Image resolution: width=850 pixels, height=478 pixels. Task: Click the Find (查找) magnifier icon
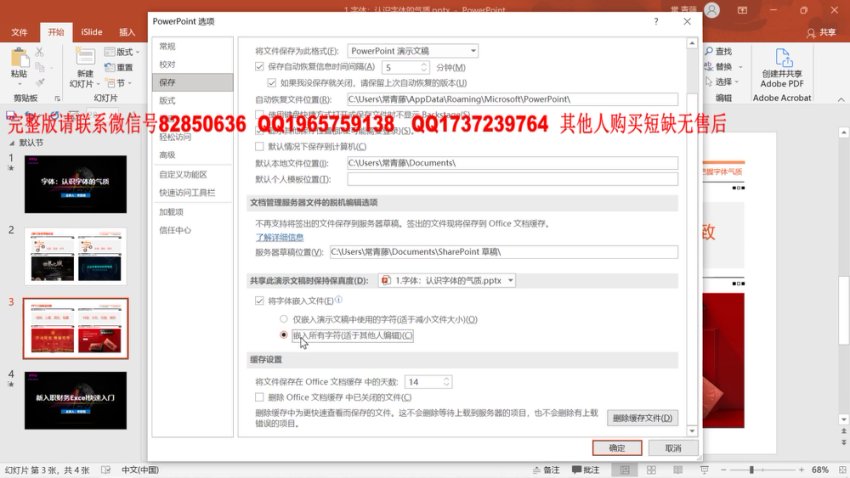click(707, 51)
